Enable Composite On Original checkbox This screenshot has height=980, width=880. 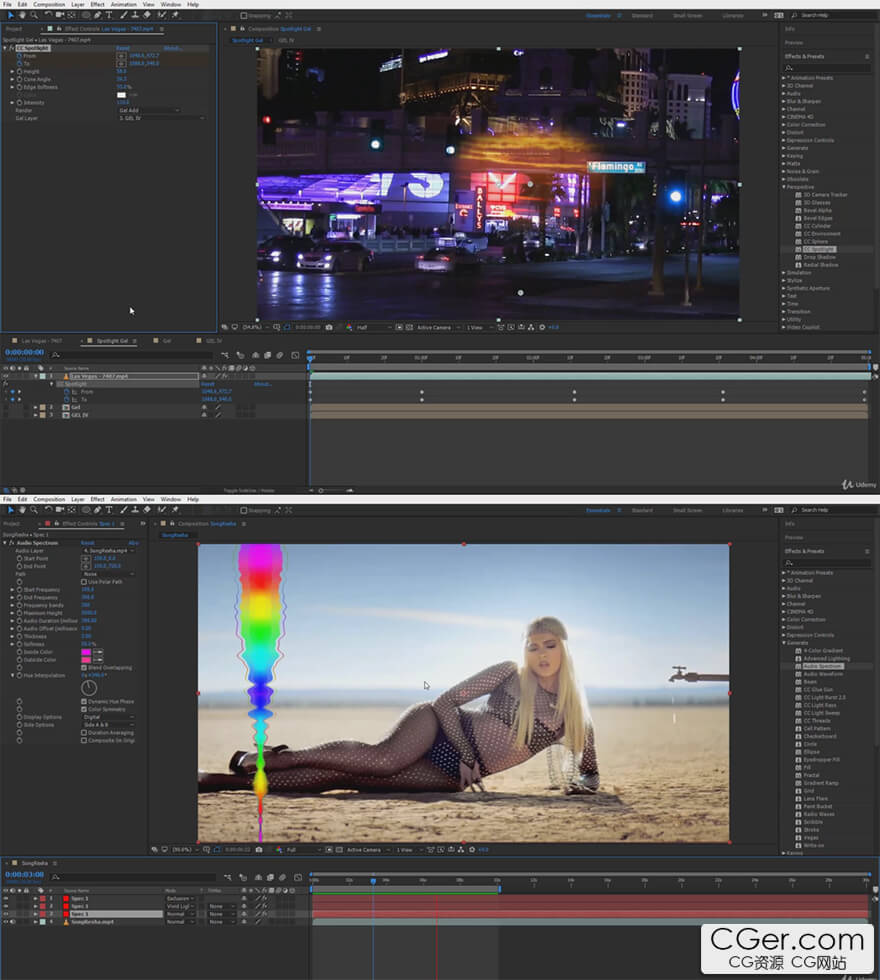[84, 741]
